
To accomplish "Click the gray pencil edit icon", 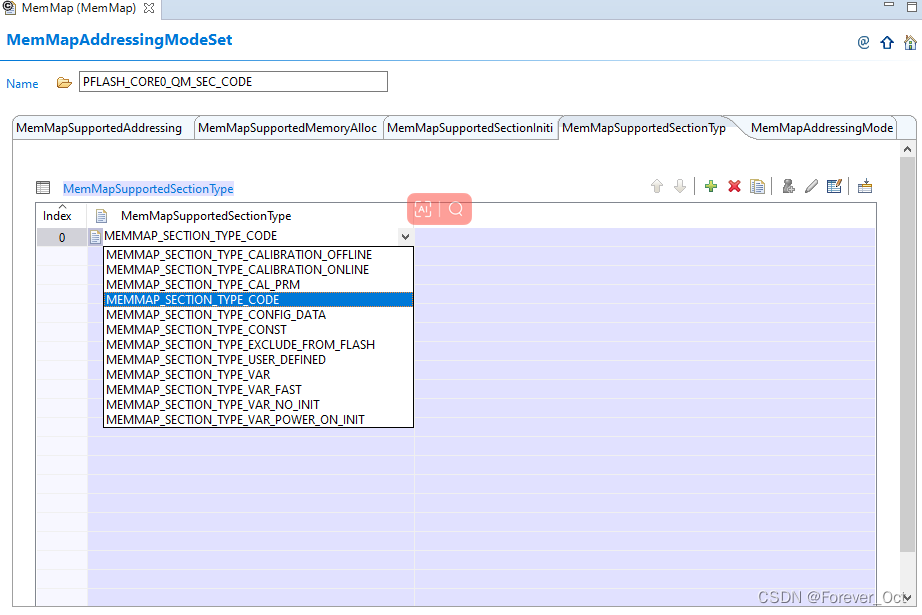I will [x=811, y=186].
